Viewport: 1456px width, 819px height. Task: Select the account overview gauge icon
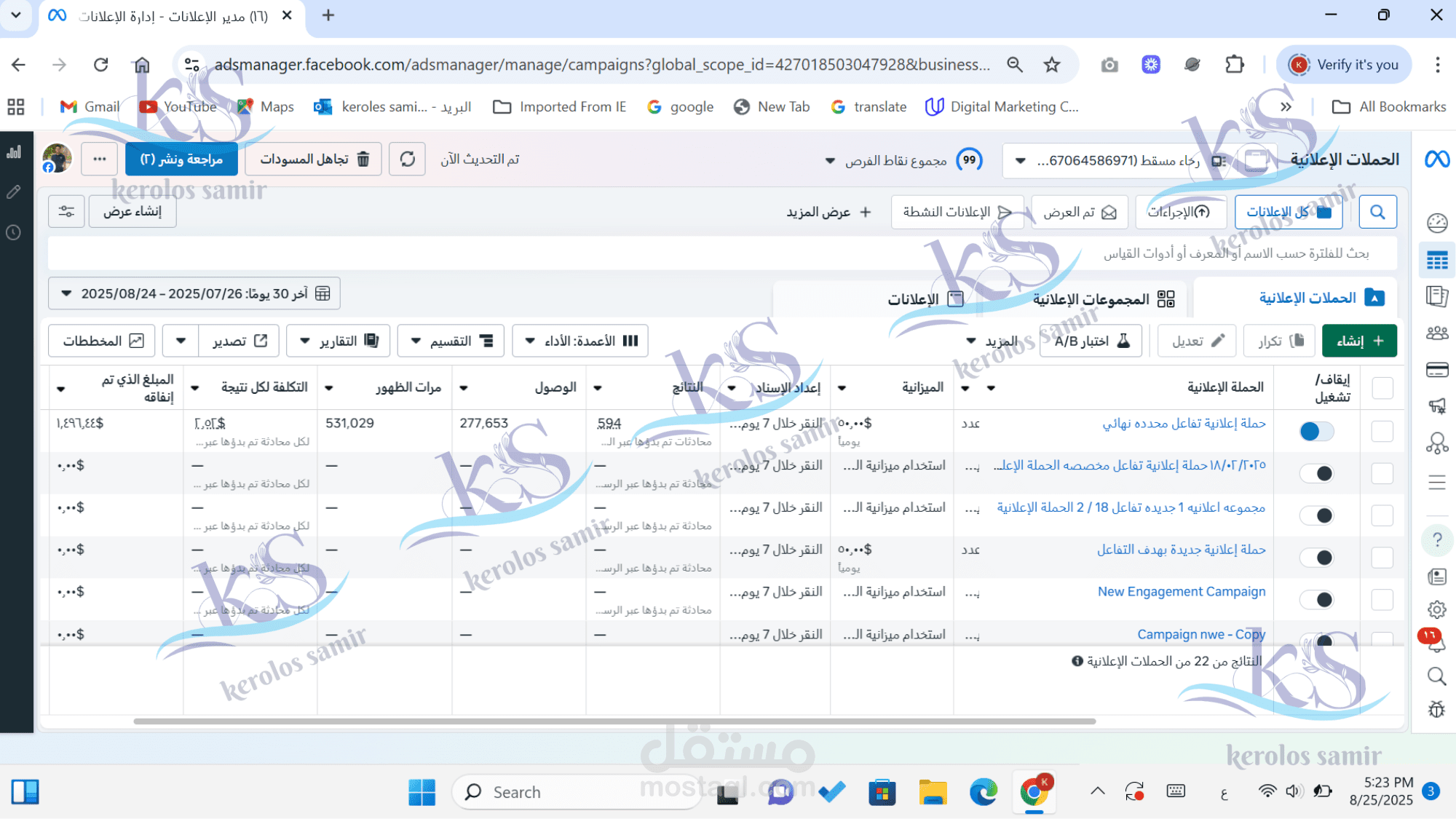1438,223
